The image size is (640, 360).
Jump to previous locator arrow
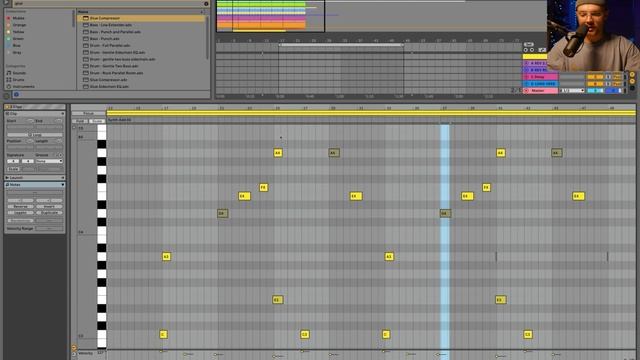point(526,50)
